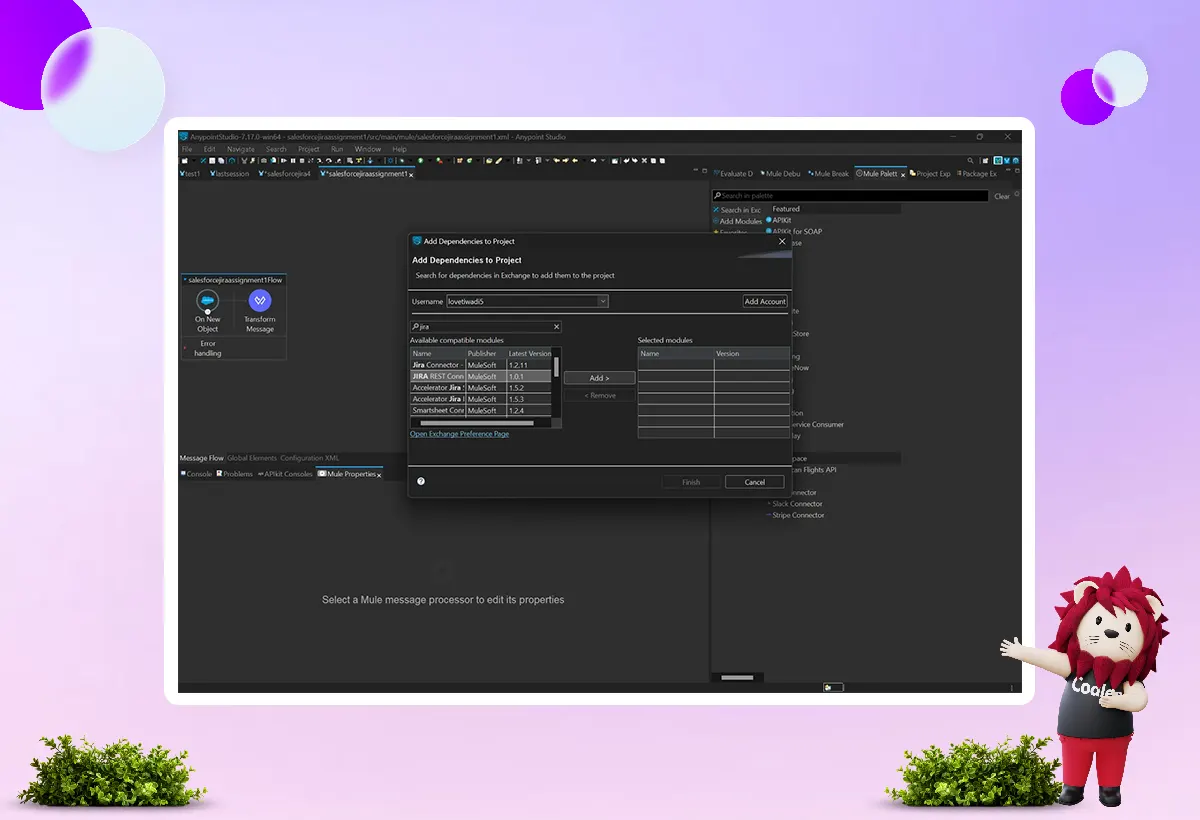Click the jira search field in dialog
Image resolution: width=1200 pixels, height=820 pixels.
tap(486, 327)
